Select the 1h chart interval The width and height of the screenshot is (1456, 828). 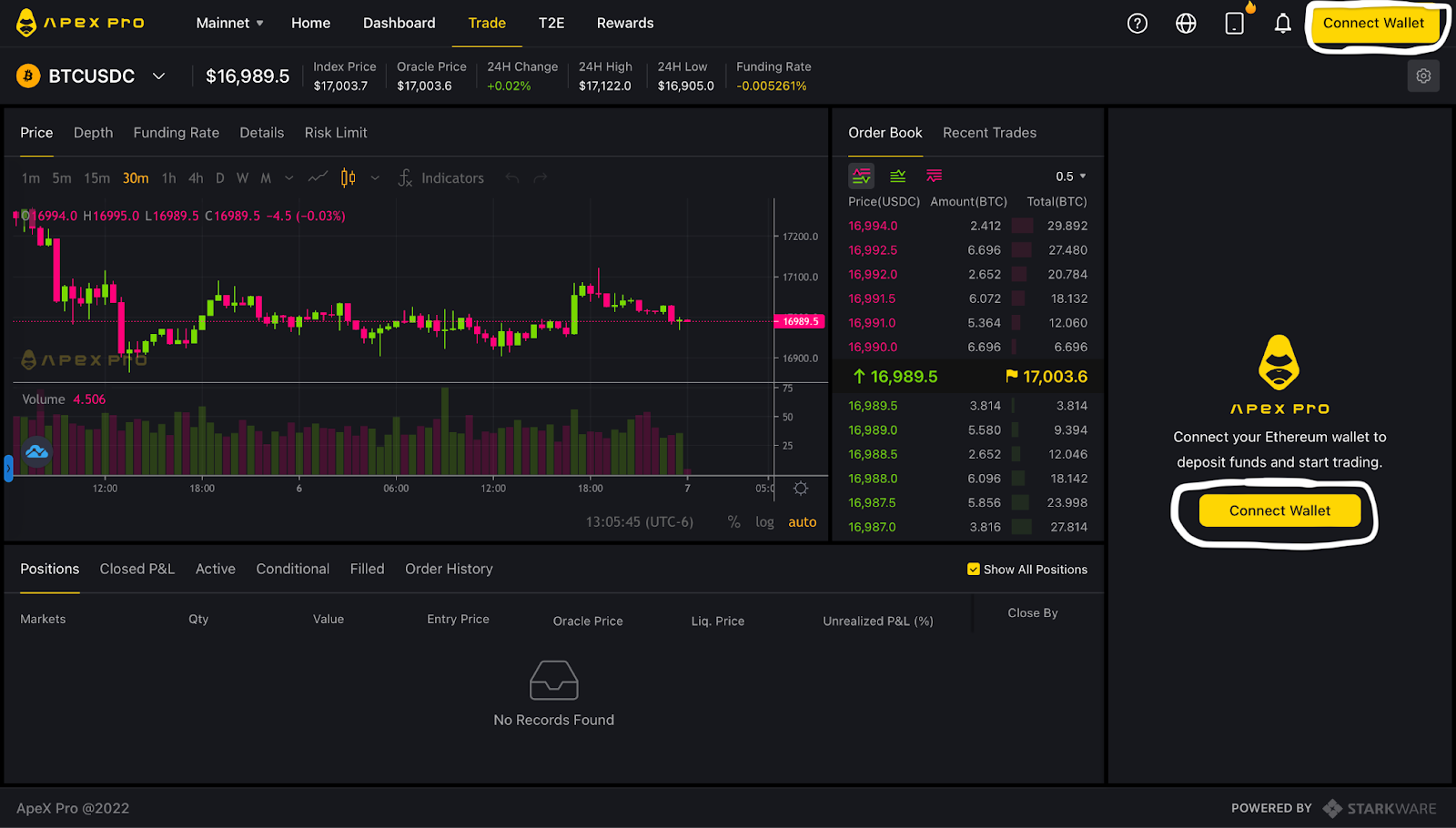tap(168, 178)
